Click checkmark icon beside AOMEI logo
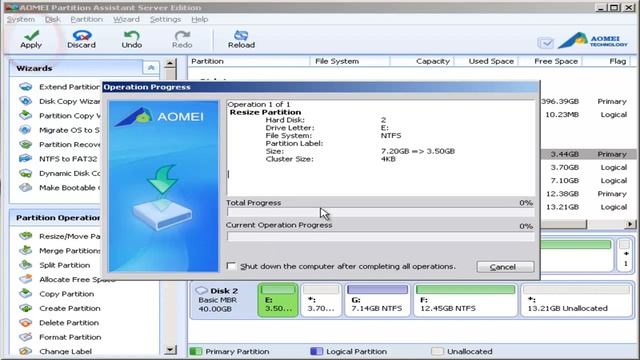 coord(546,42)
